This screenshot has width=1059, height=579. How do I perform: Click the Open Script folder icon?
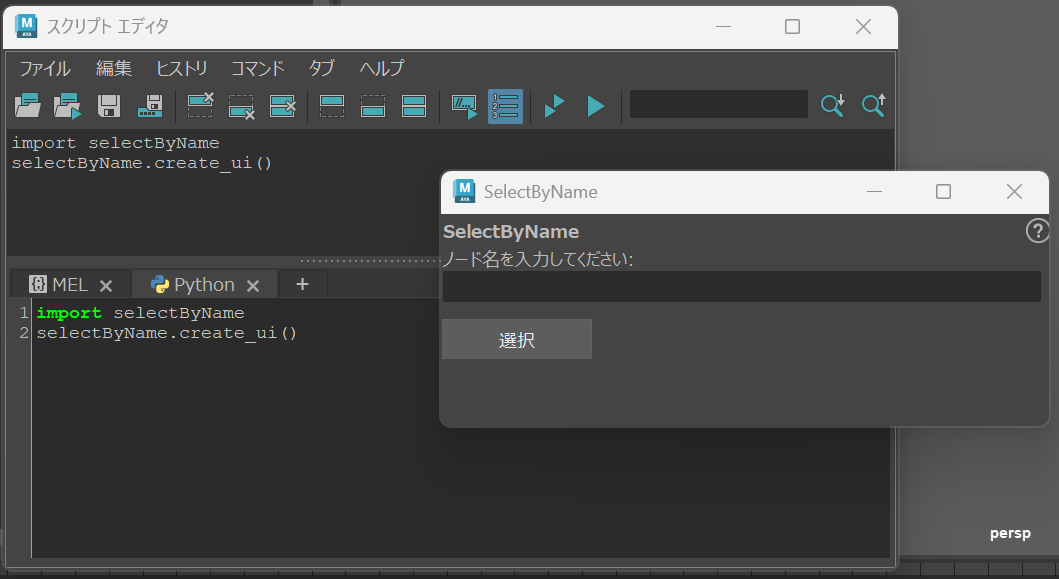tap(27, 105)
